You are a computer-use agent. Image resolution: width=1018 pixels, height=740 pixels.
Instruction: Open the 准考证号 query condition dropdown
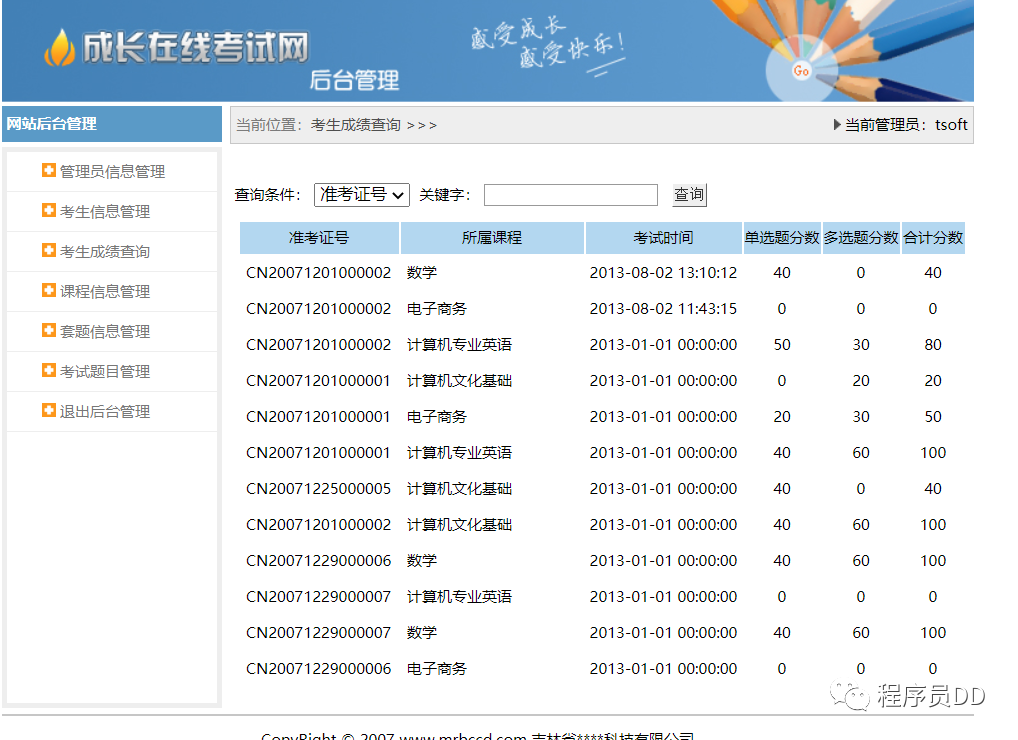(362, 195)
